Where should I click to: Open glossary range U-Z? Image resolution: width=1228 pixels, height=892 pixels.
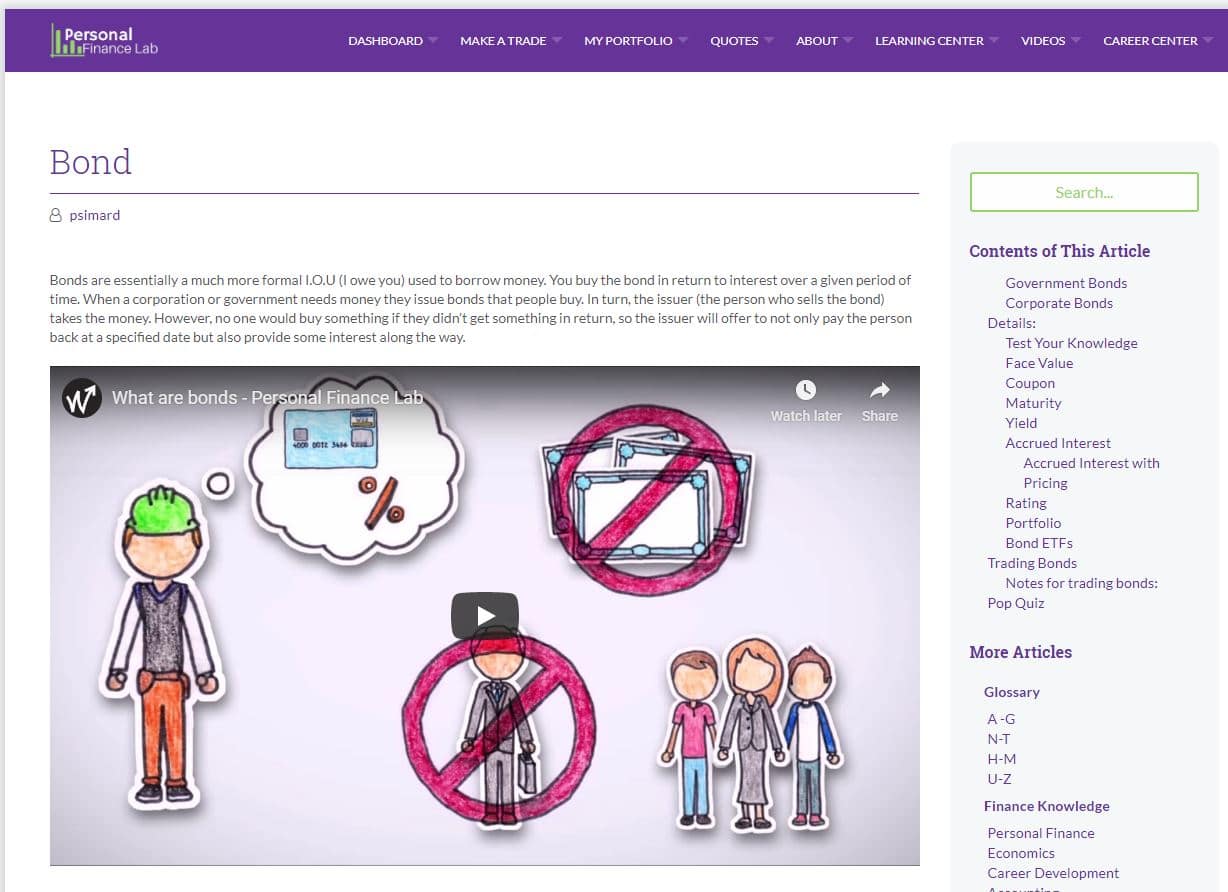pyautogui.click(x=999, y=779)
